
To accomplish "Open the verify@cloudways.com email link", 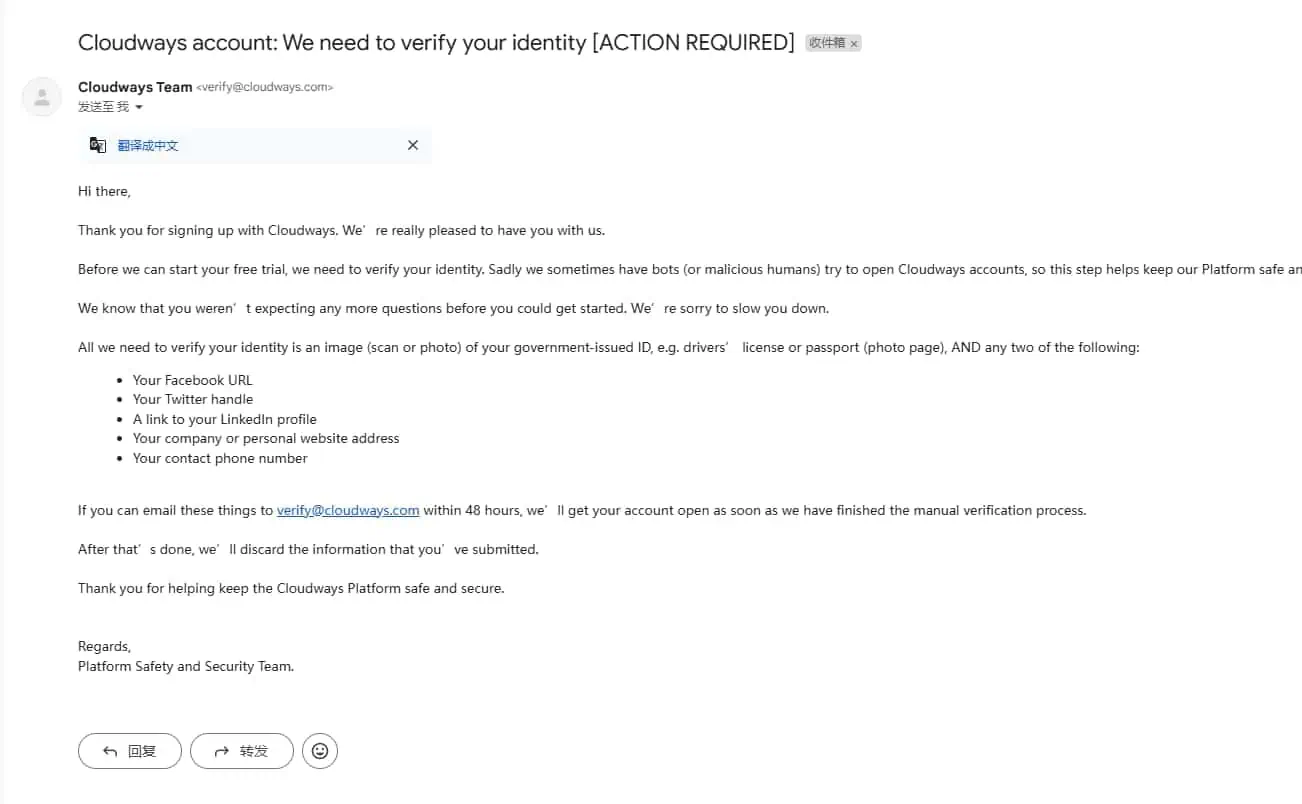I will tap(348, 510).
